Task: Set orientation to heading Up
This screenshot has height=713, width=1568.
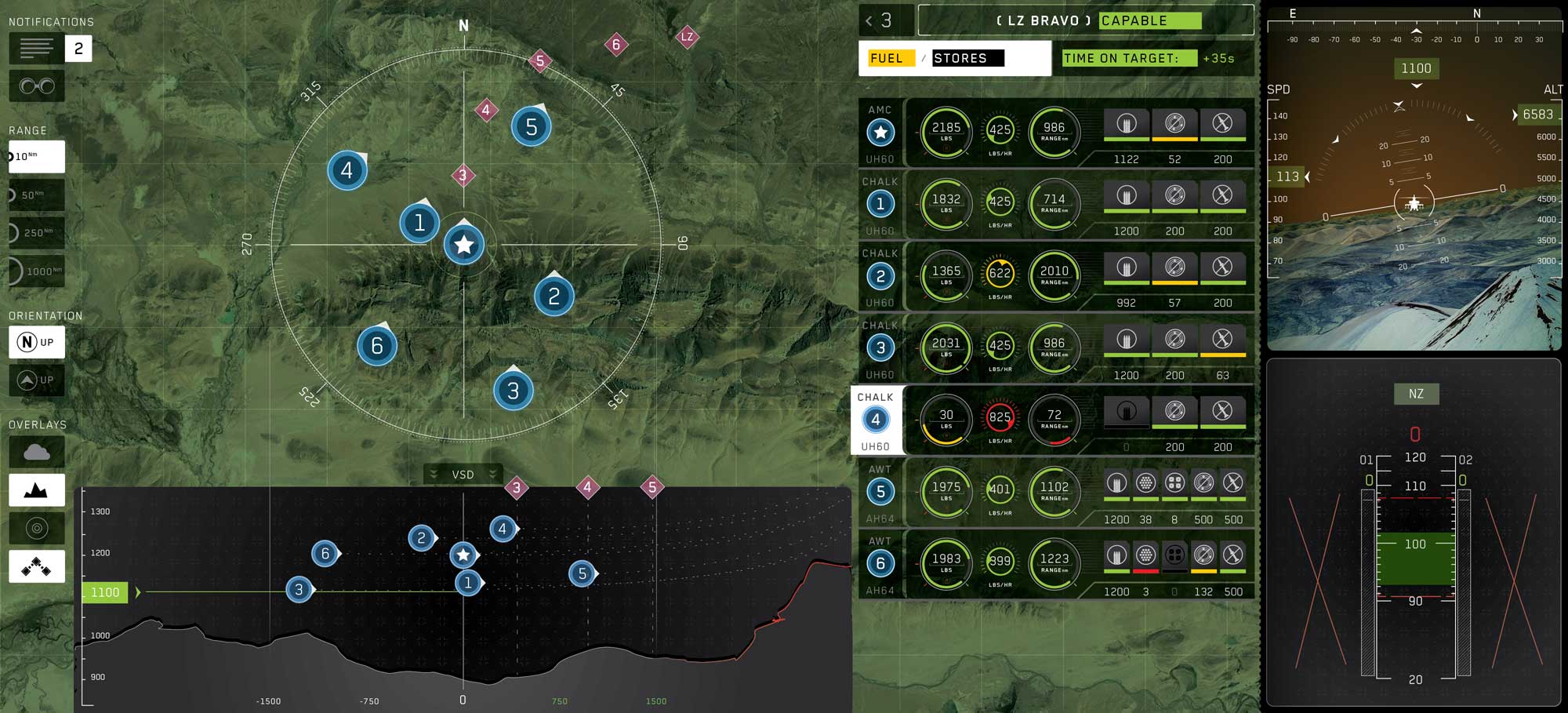Action: click(x=37, y=380)
